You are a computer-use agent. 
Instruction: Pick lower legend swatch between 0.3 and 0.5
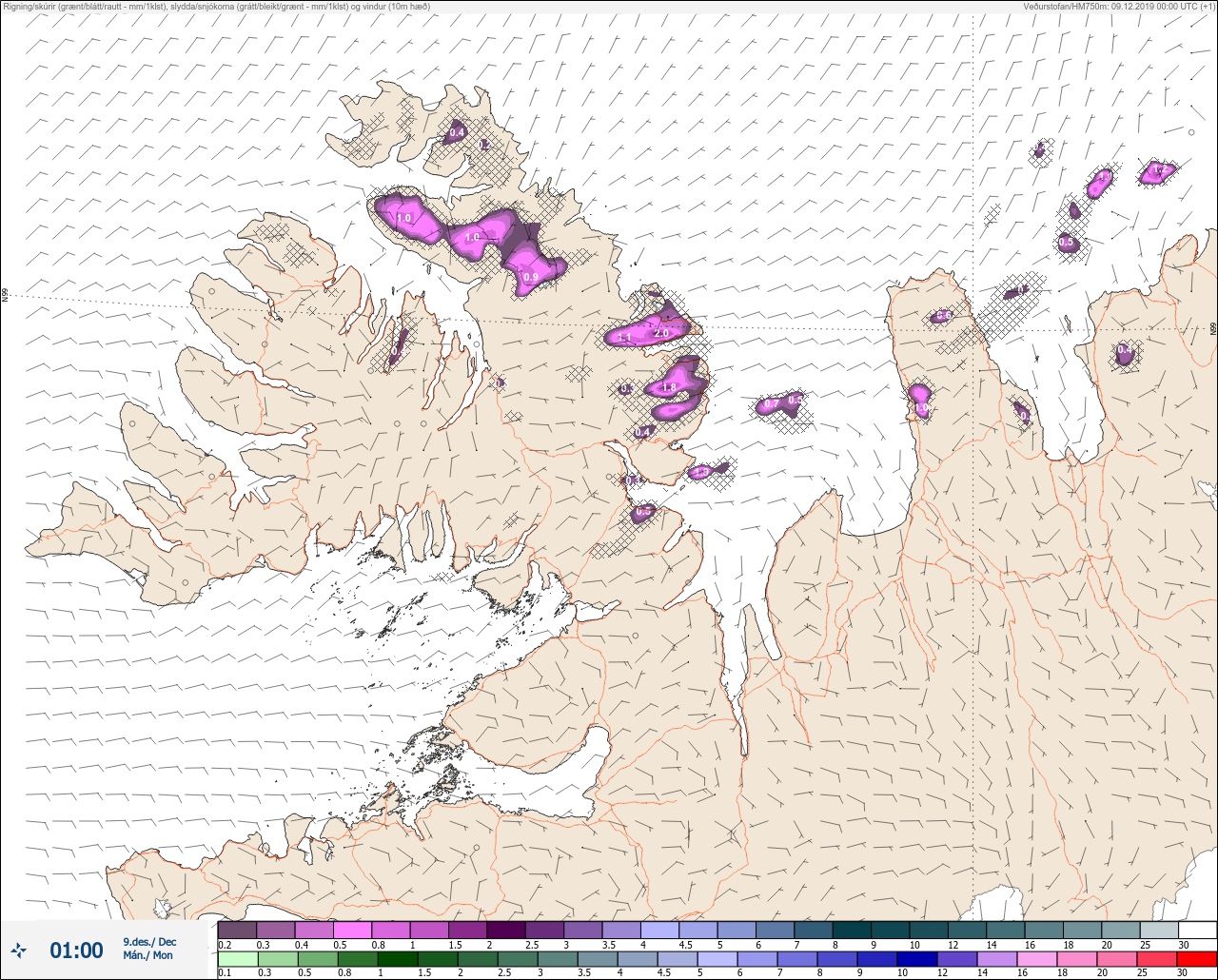tap(276, 958)
